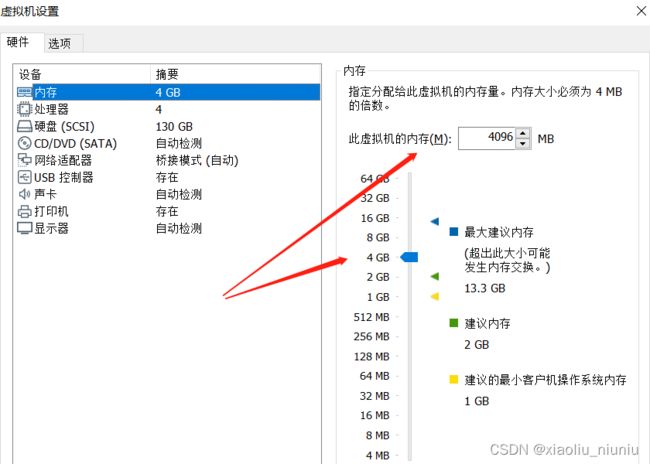Decrease memory with the down spinner arrow
Image resolution: width=650 pixels, height=464 pixels.
click(x=523, y=143)
